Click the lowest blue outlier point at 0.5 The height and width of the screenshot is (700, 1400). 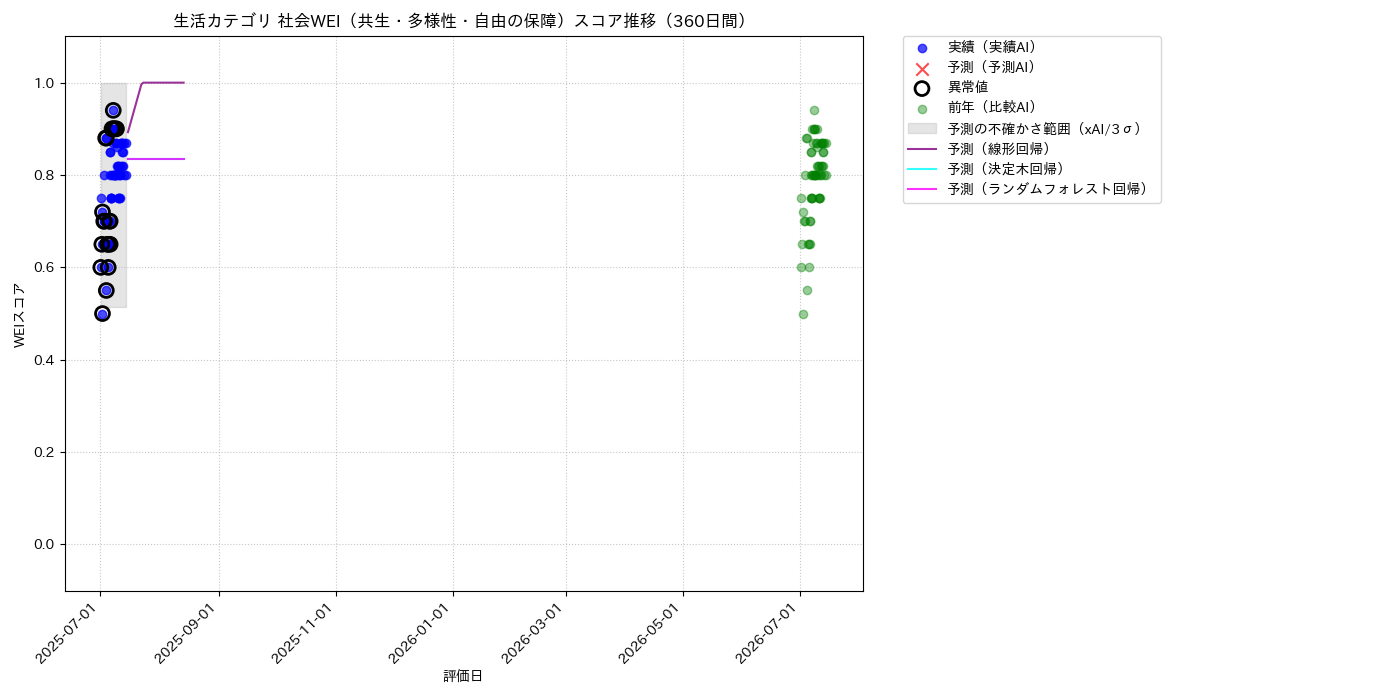(102, 314)
